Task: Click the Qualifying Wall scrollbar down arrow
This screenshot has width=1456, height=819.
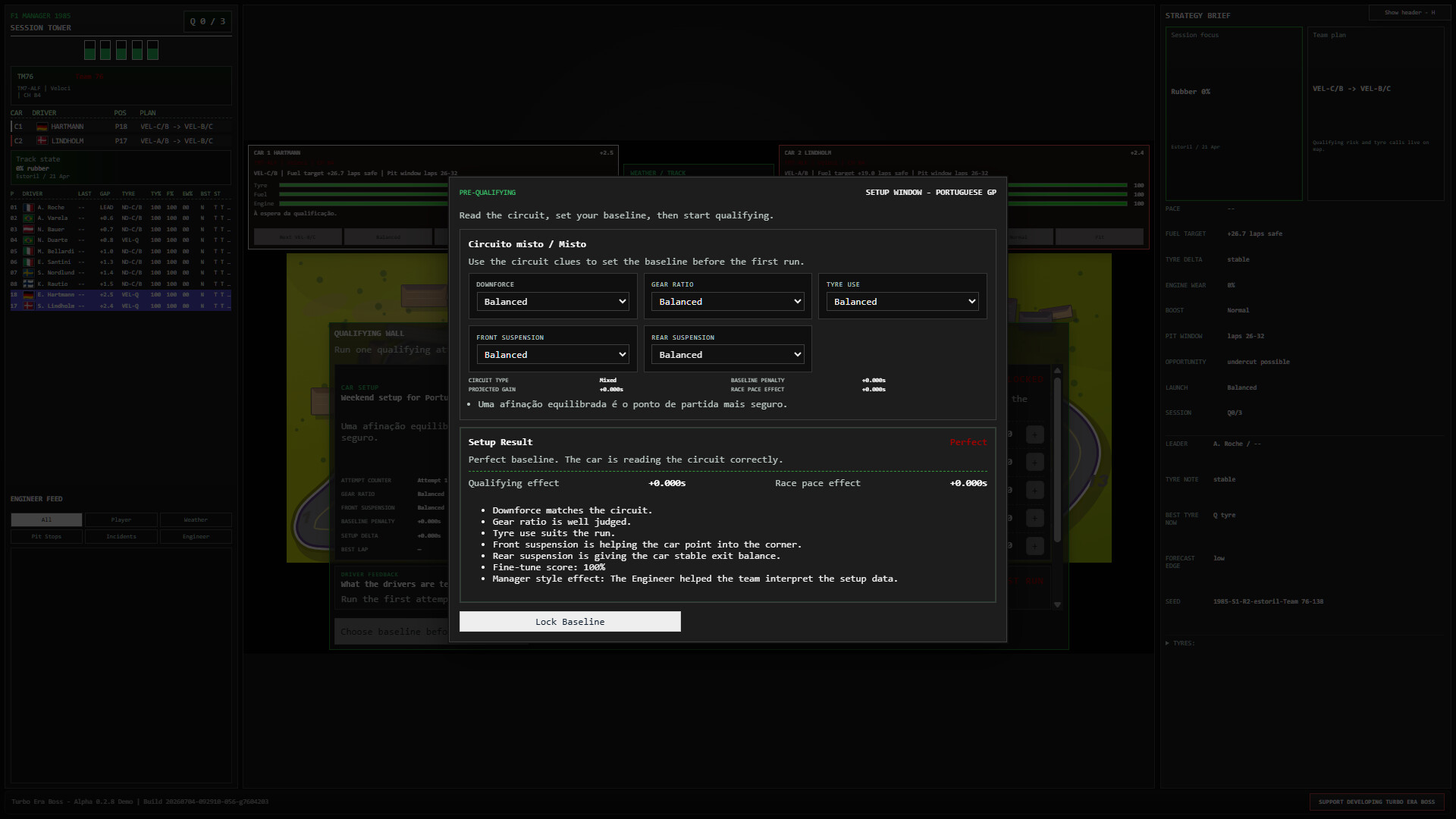Action: (1057, 605)
